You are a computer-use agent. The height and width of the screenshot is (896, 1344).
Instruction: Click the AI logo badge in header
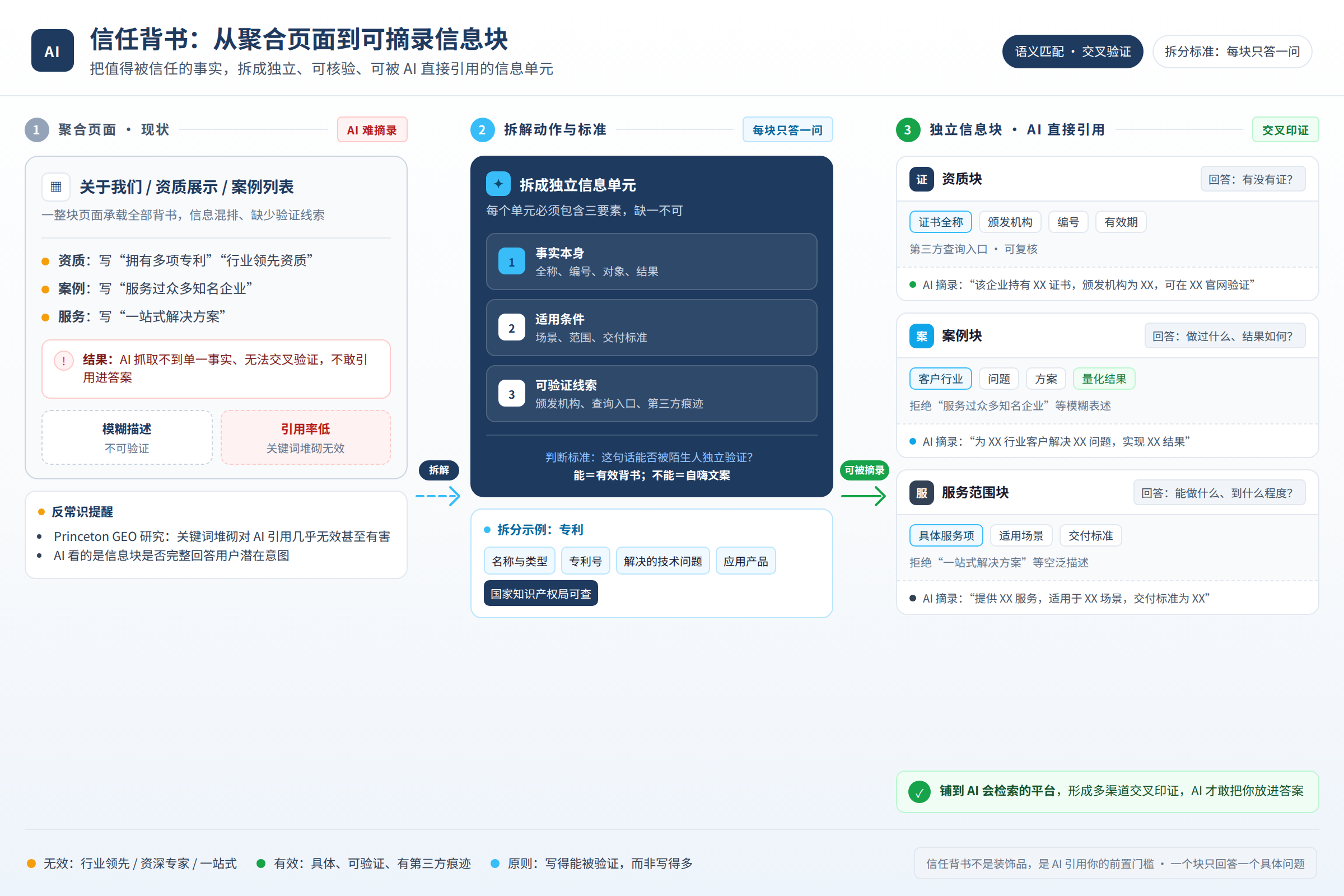pos(53,51)
